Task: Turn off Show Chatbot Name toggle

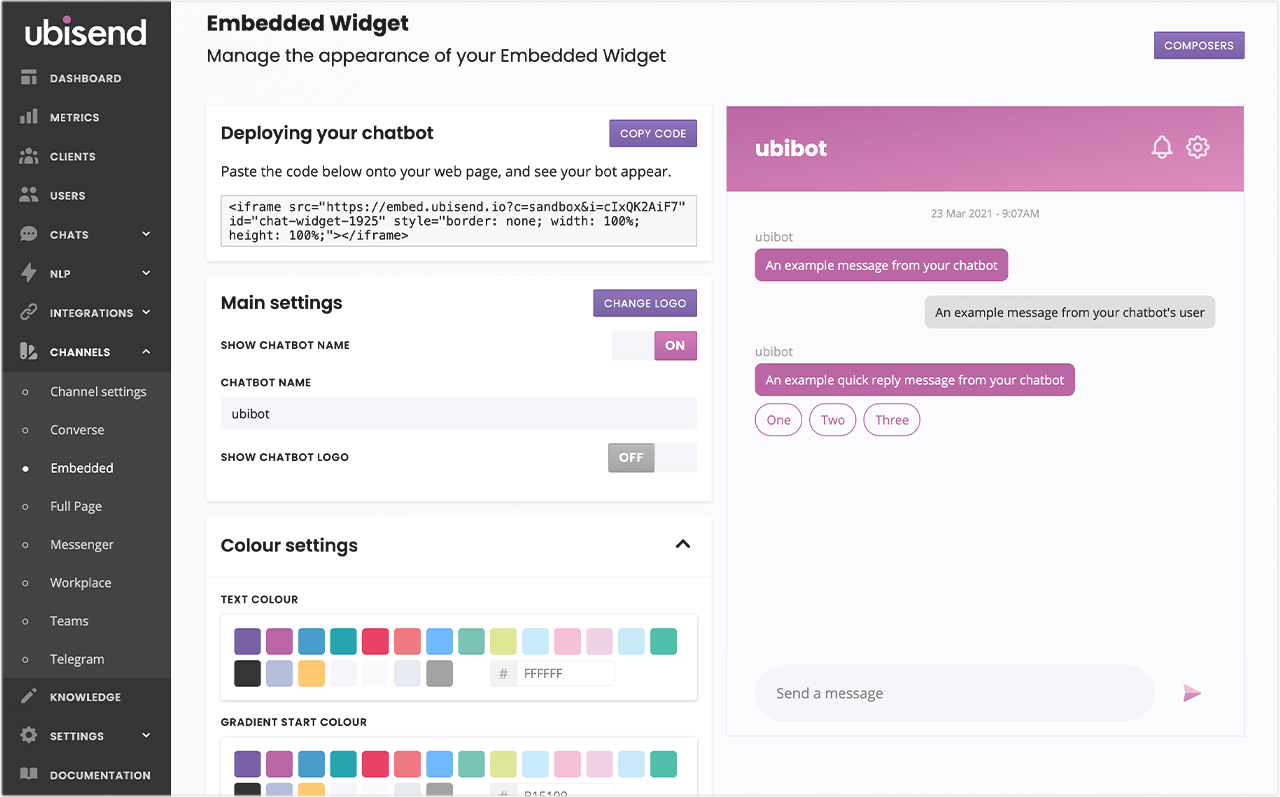Action: point(654,345)
